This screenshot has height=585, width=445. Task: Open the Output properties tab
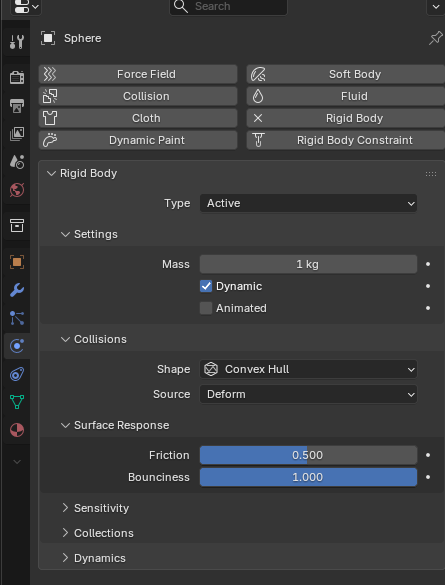tap(17, 106)
